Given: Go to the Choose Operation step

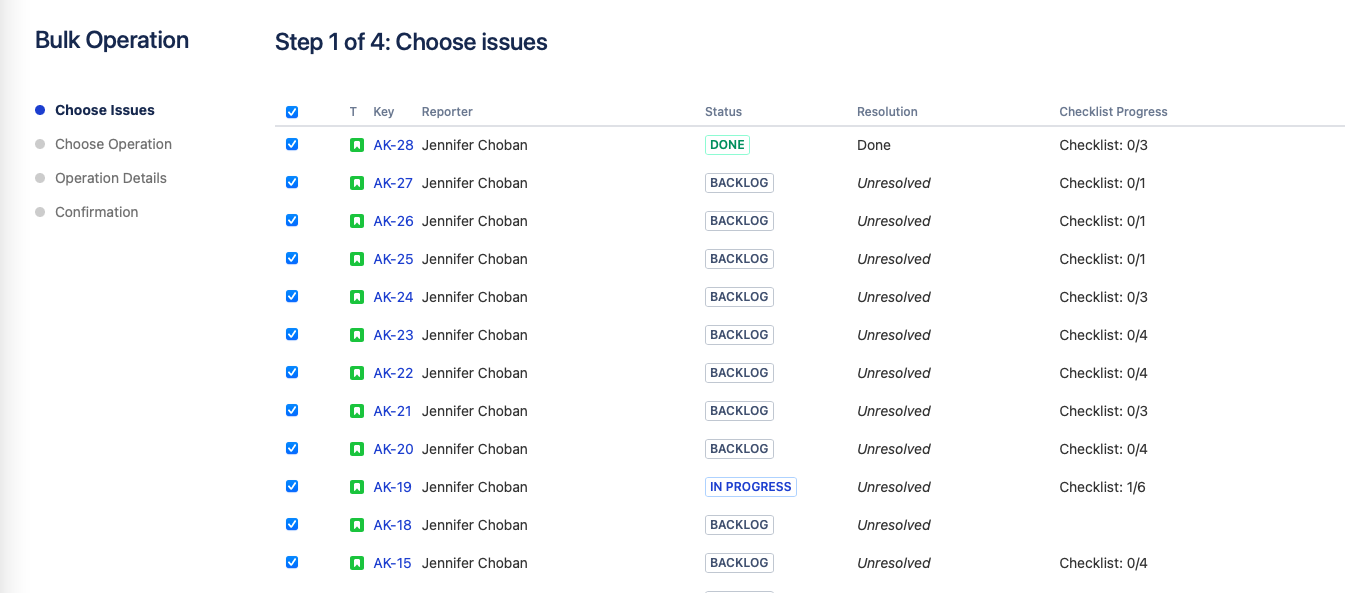Looking at the screenshot, I should pyautogui.click(x=113, y=144).
